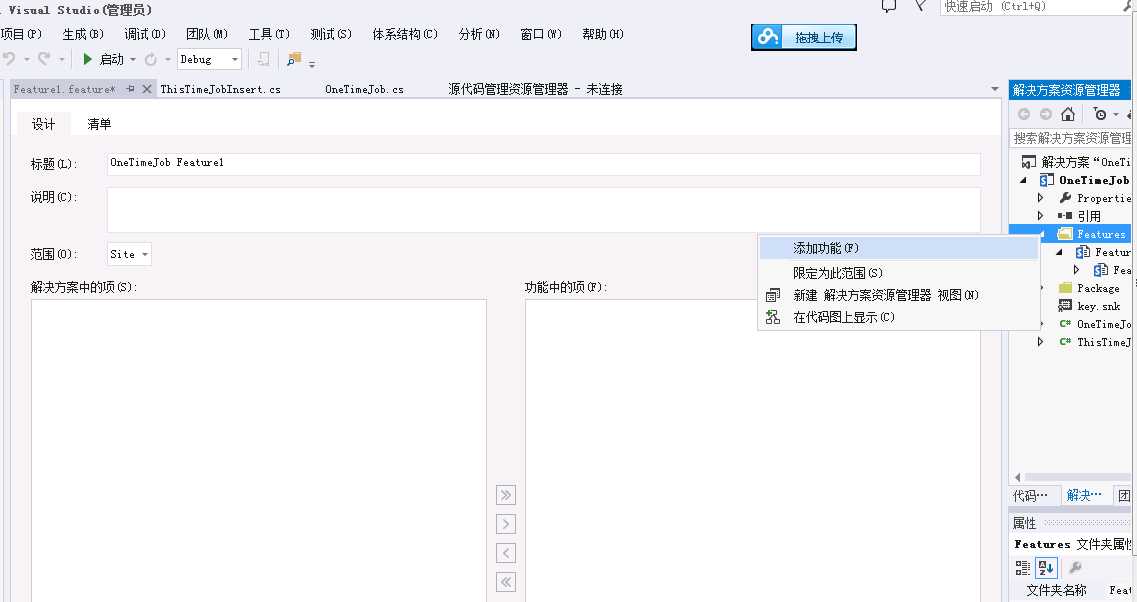Click property pages wrench icon in Properties
The image size is (1137, 602).
pos(1075,567)
